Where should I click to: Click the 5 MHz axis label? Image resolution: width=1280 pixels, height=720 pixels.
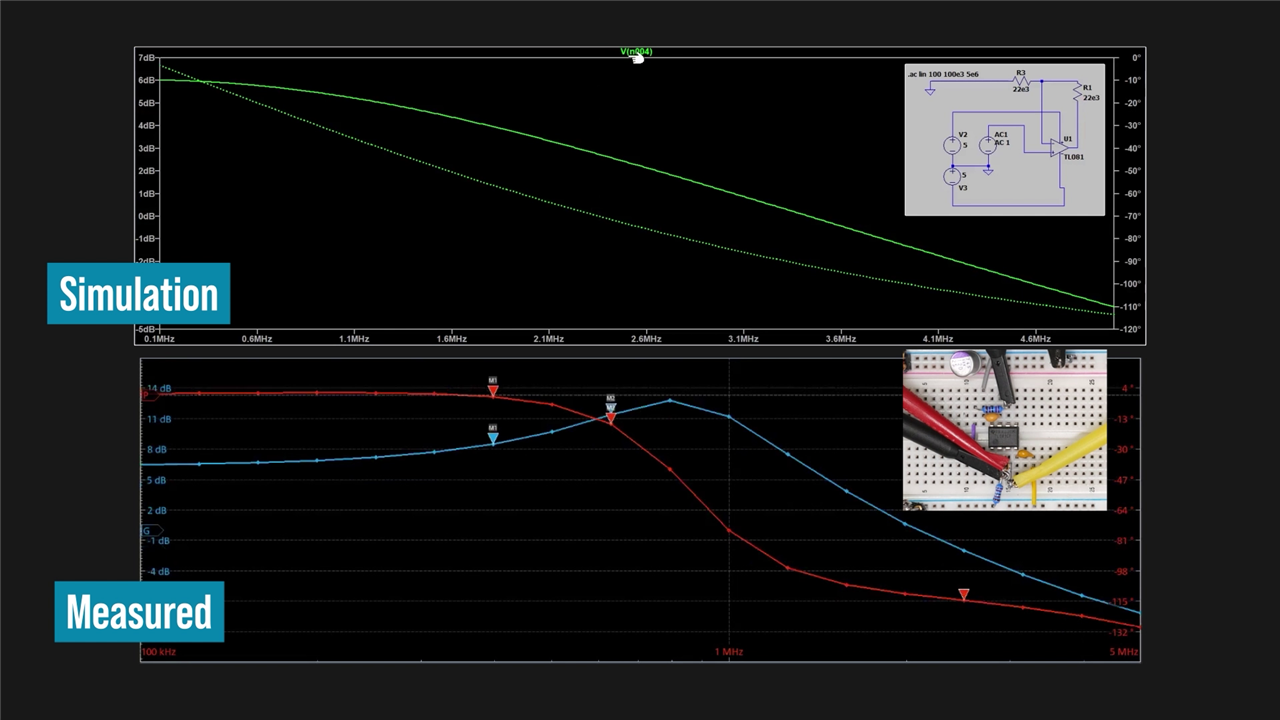[x=1124, y=652]
